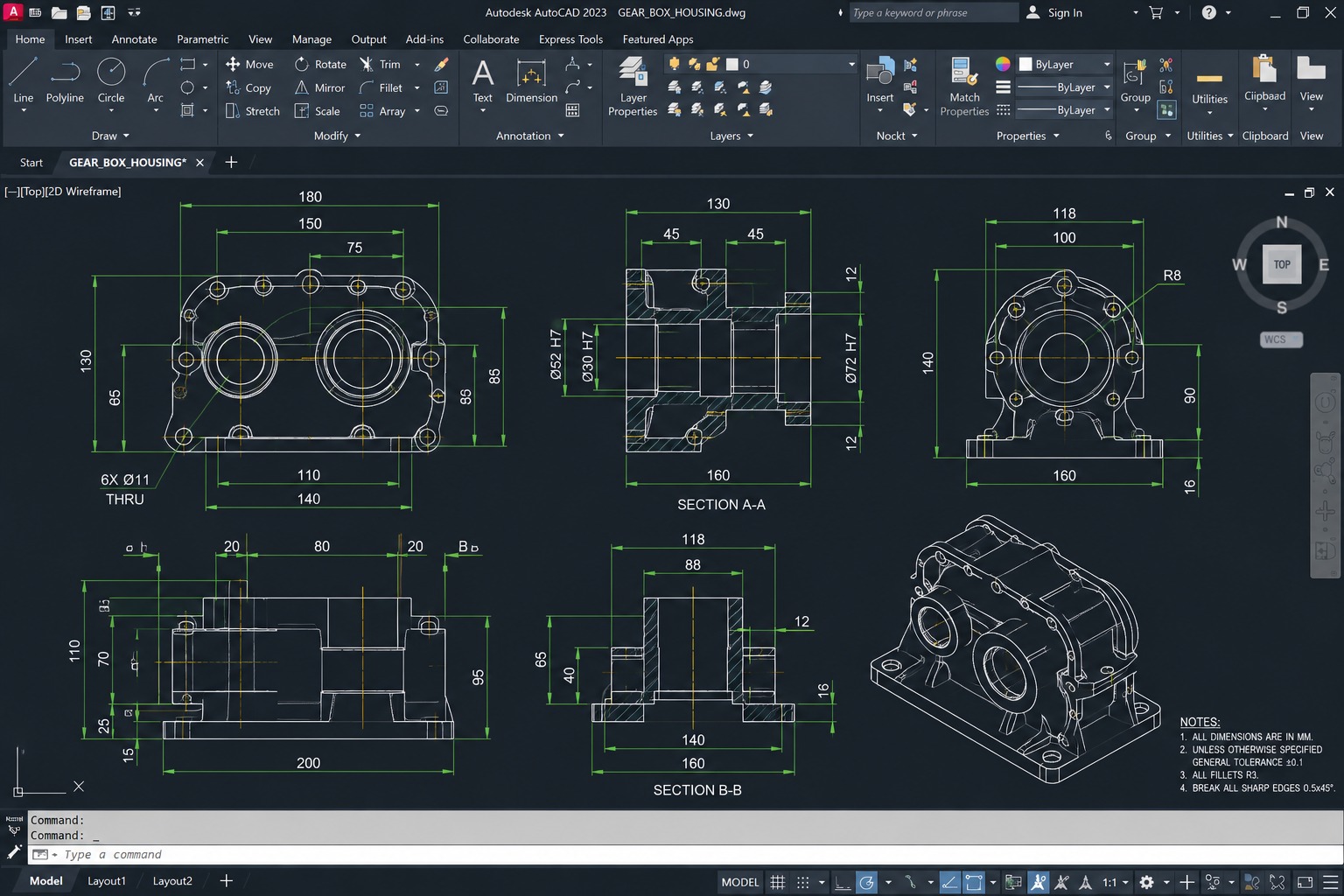Activate the Rotate tool
1344x896 pixels.
tap(320, 64)
